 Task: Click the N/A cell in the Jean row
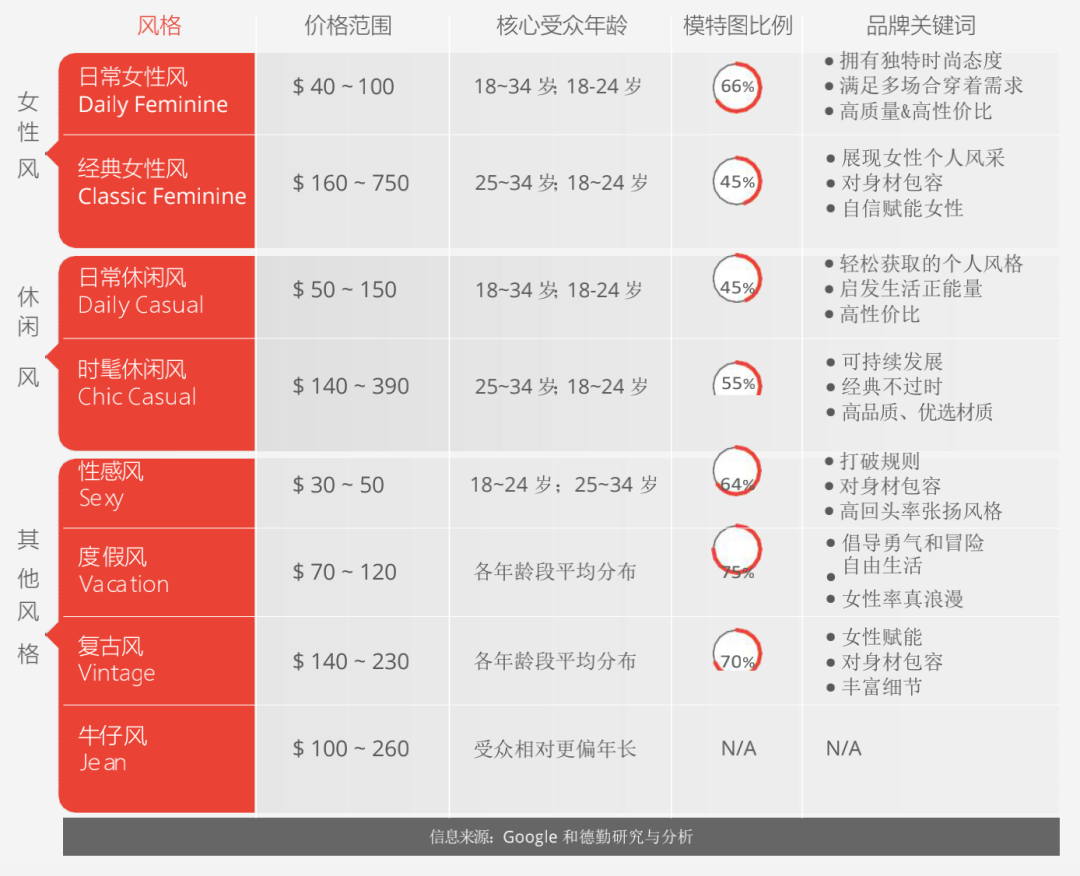tap(736, 748)
